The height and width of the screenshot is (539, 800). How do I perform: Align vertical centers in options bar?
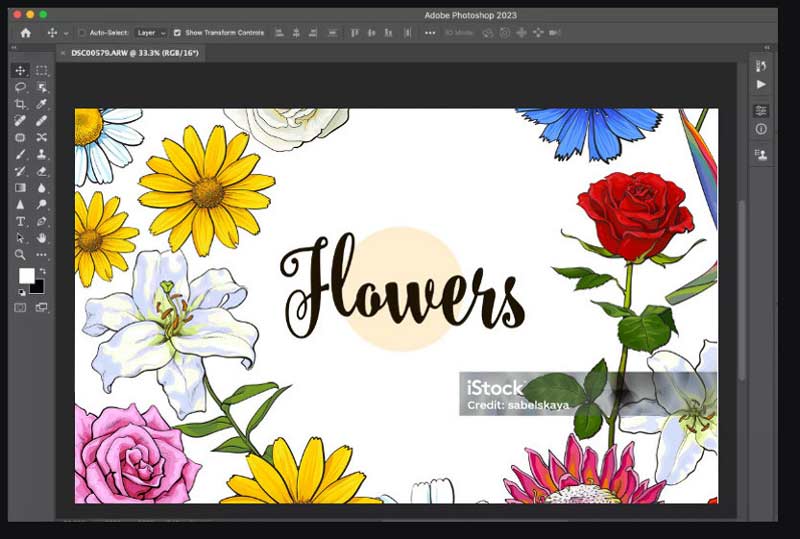[x=371, y=33]
